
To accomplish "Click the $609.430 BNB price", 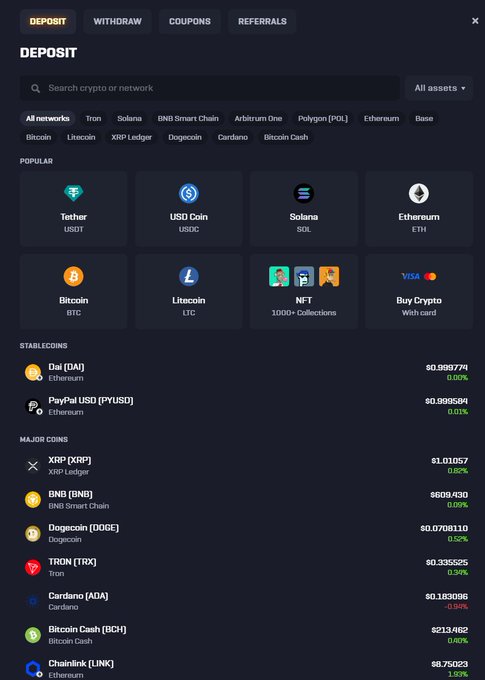I will click(449, 495).
